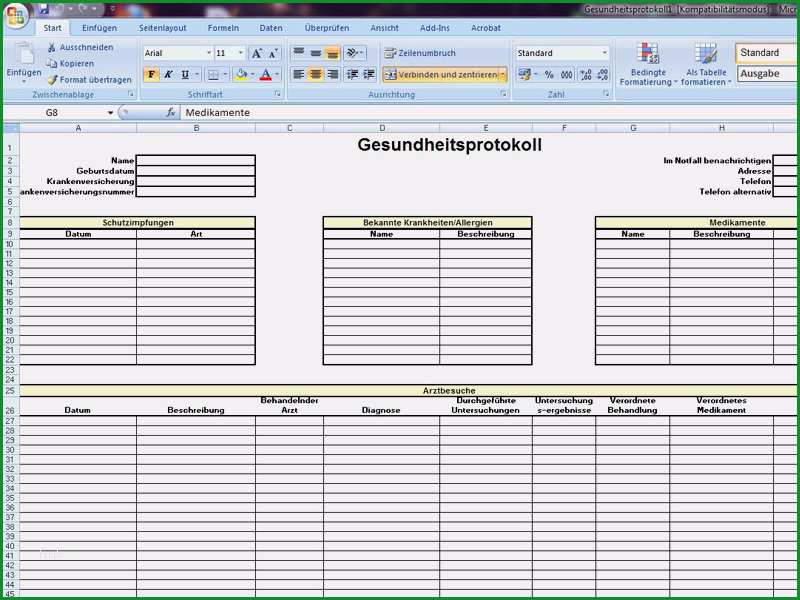The width and height of the screenshot is (800, 600).
Task: Increase cell indent
Action: point(369,74)
